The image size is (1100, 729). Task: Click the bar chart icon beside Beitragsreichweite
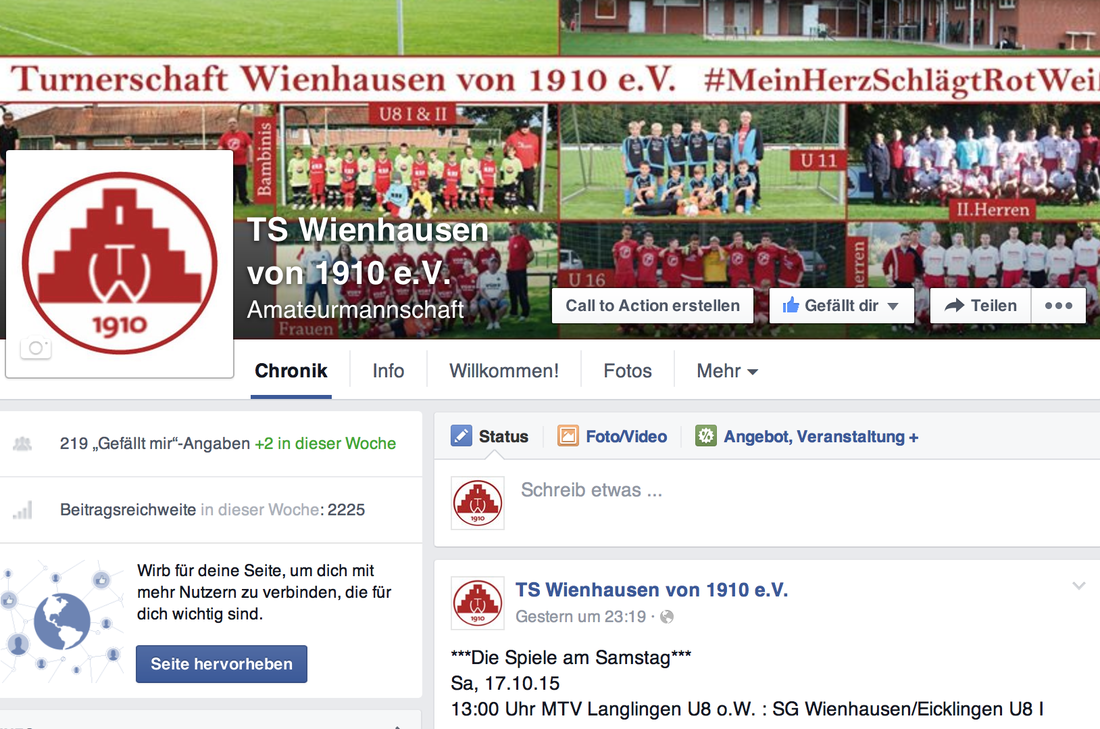pyautogui.click(x=23, y=510)
